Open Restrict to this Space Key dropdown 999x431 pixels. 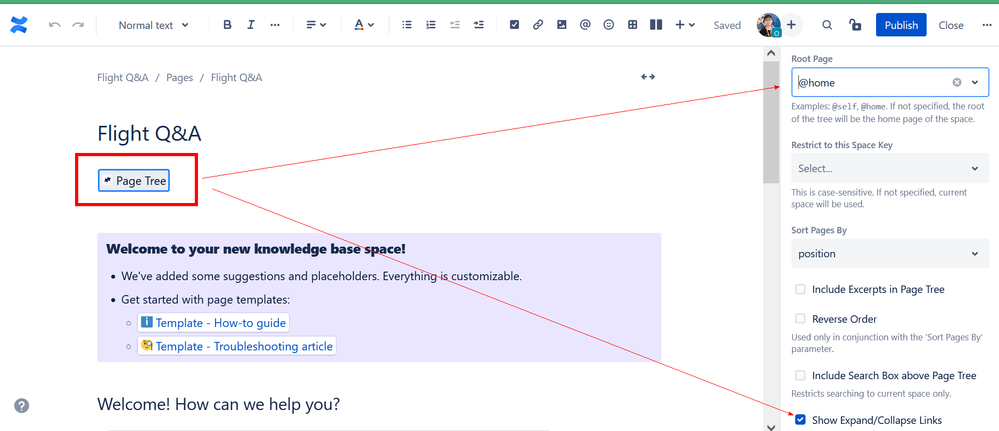pos(890,168)
